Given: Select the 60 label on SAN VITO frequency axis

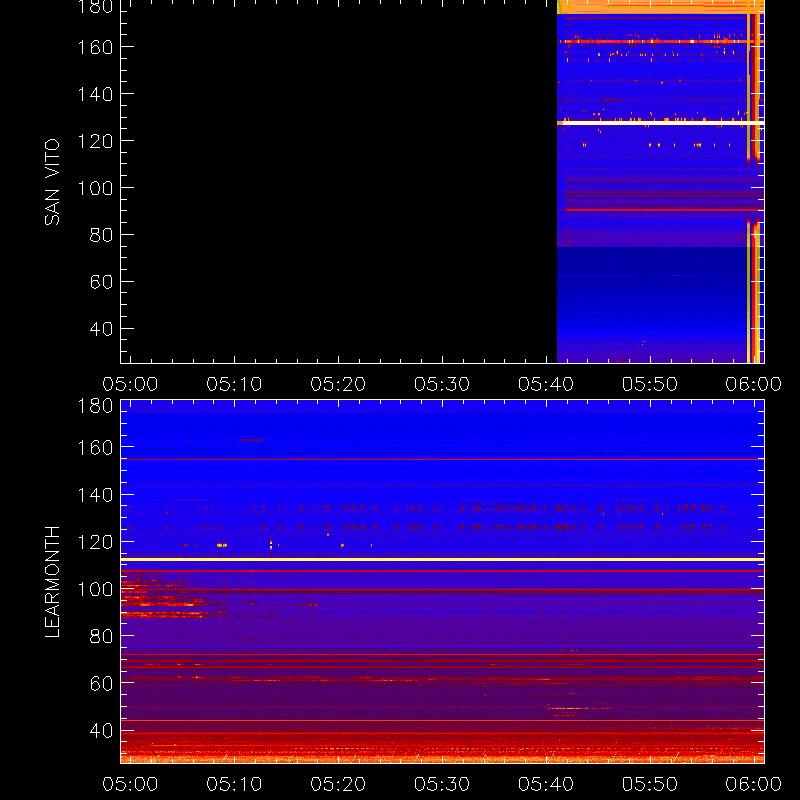Looking at the screenshot, I should (101, 282).
